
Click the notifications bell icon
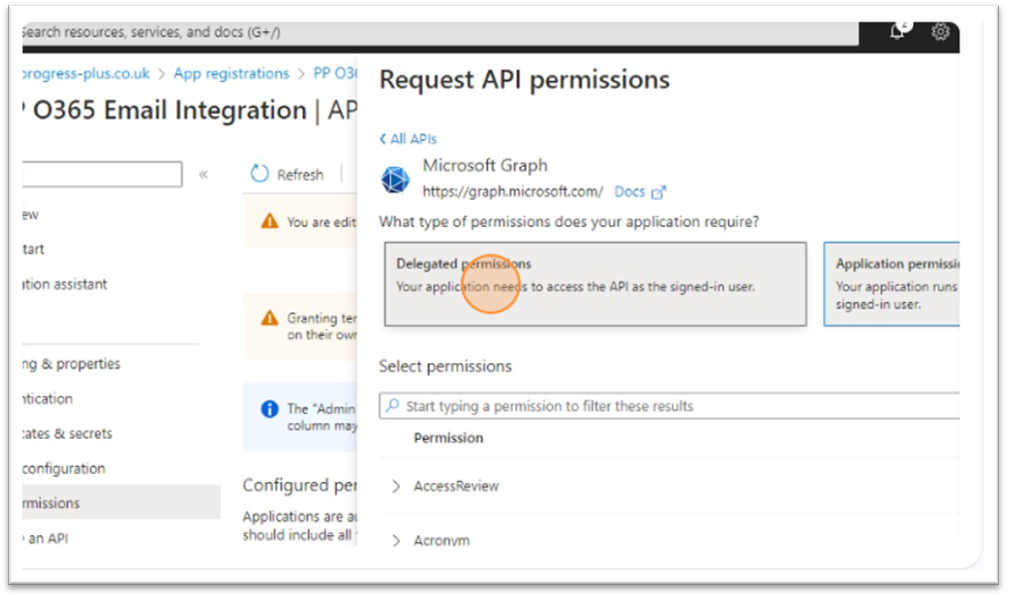(897, 32)
